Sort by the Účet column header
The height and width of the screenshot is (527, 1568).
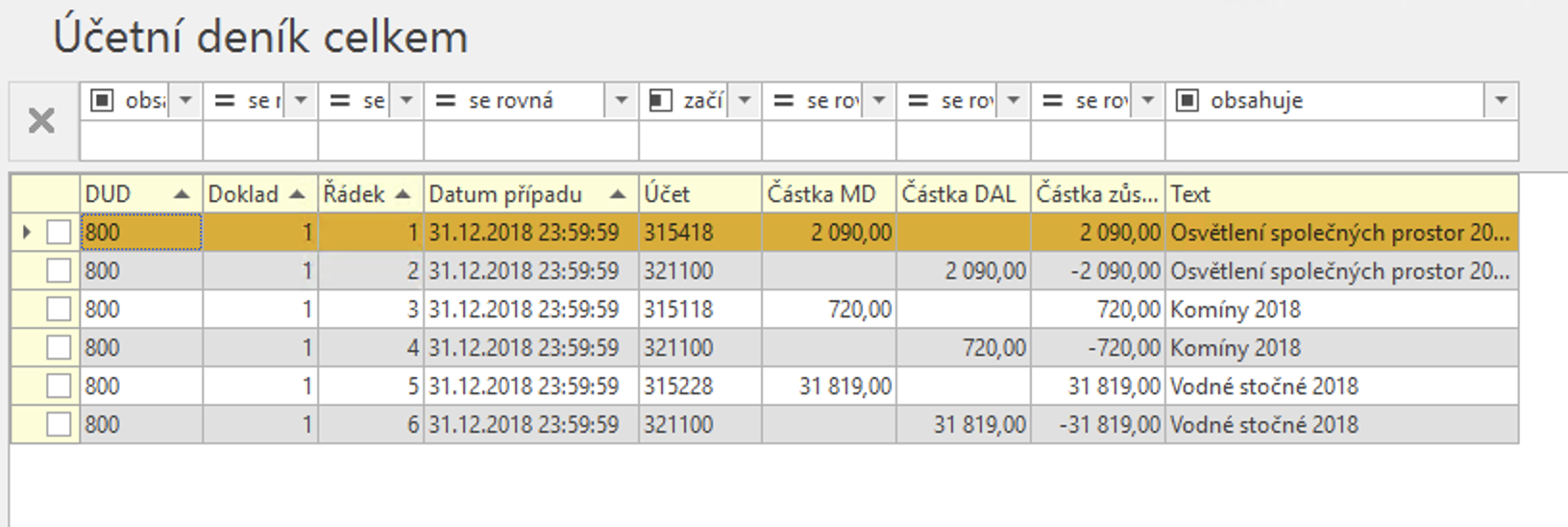coord(698,194)
